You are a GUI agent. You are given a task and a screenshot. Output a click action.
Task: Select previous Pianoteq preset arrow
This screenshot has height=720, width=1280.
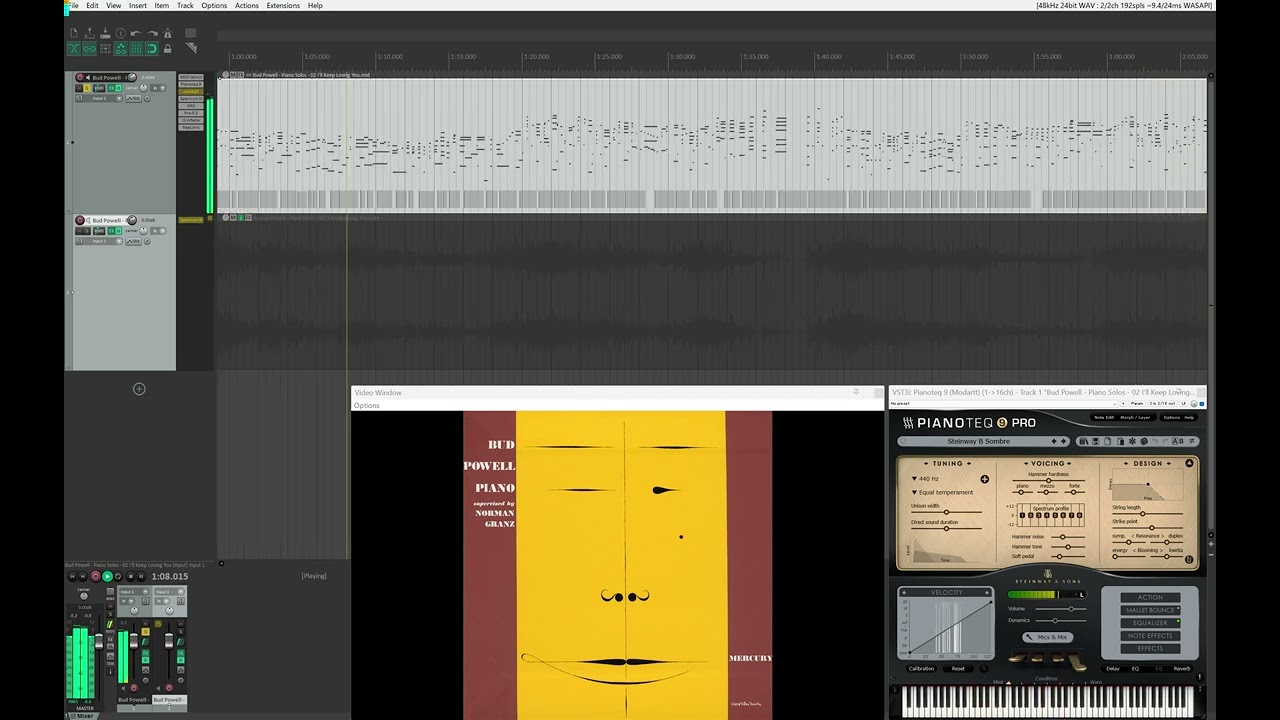pos(1054,441)
